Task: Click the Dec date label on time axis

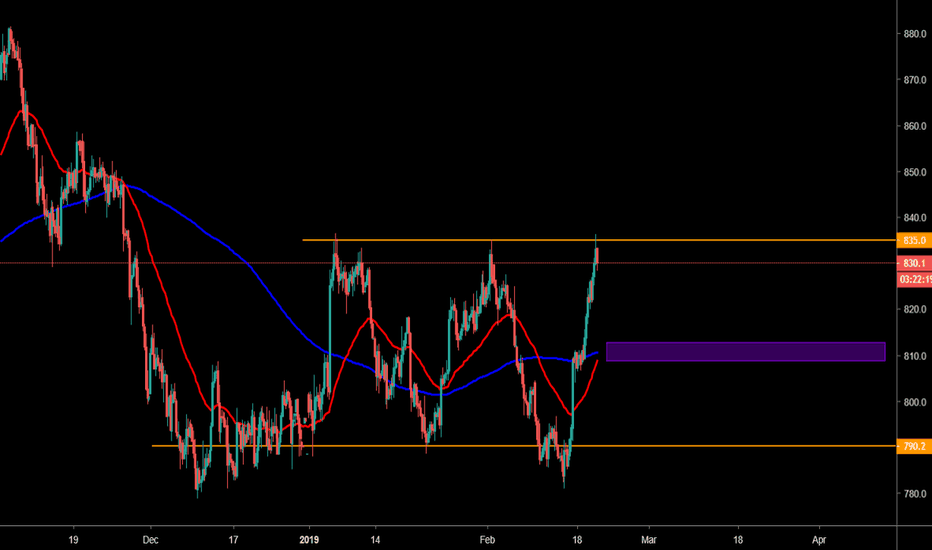Action: (151, 540)
